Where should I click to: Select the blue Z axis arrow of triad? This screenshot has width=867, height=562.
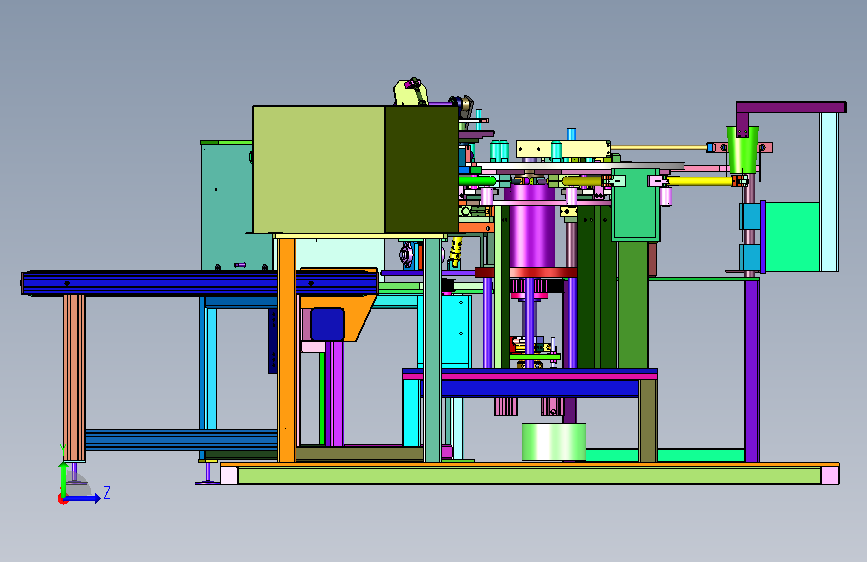pyautogui.click(x=83, y=498)
